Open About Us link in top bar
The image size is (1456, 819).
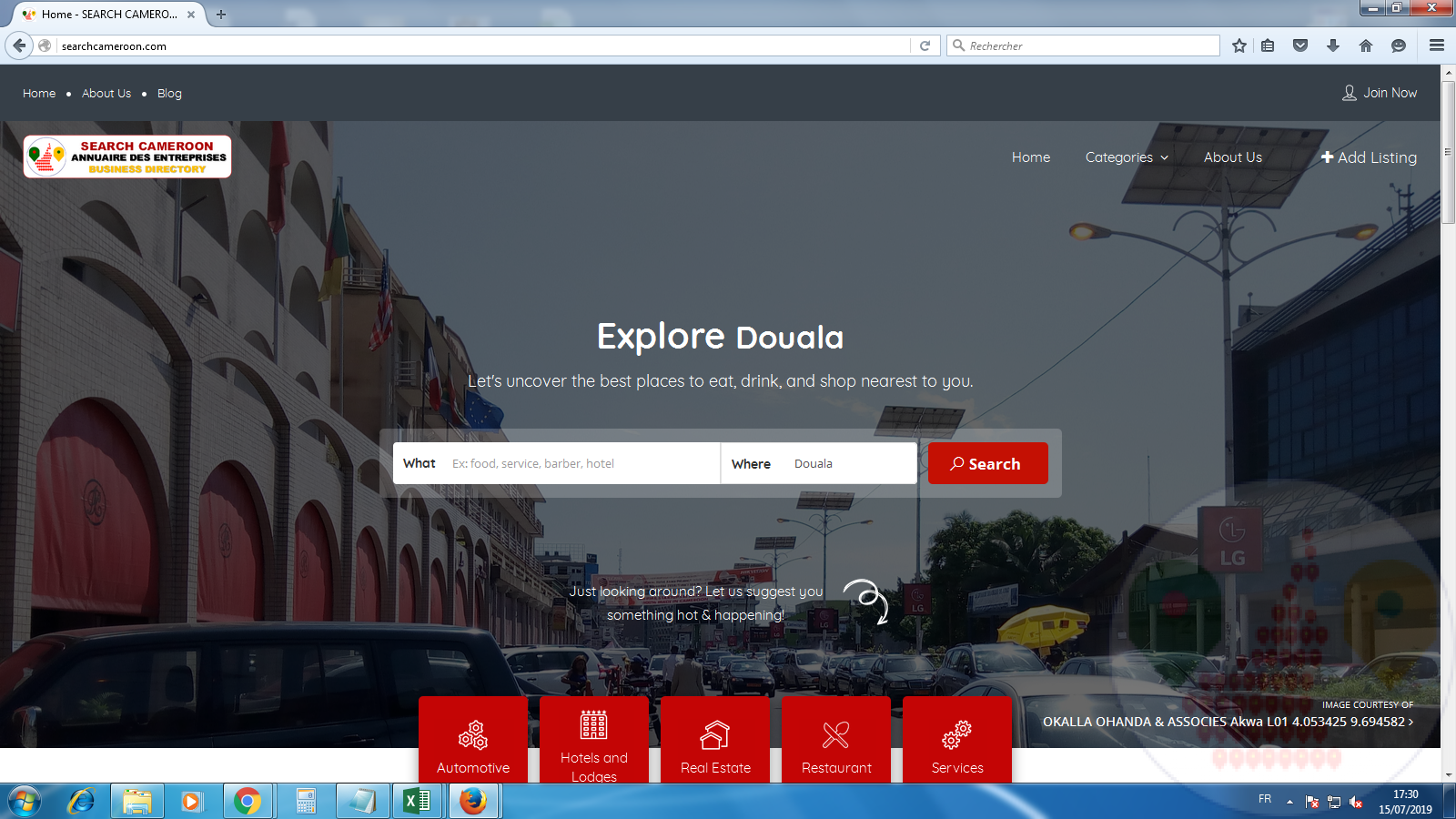(106, 94)
